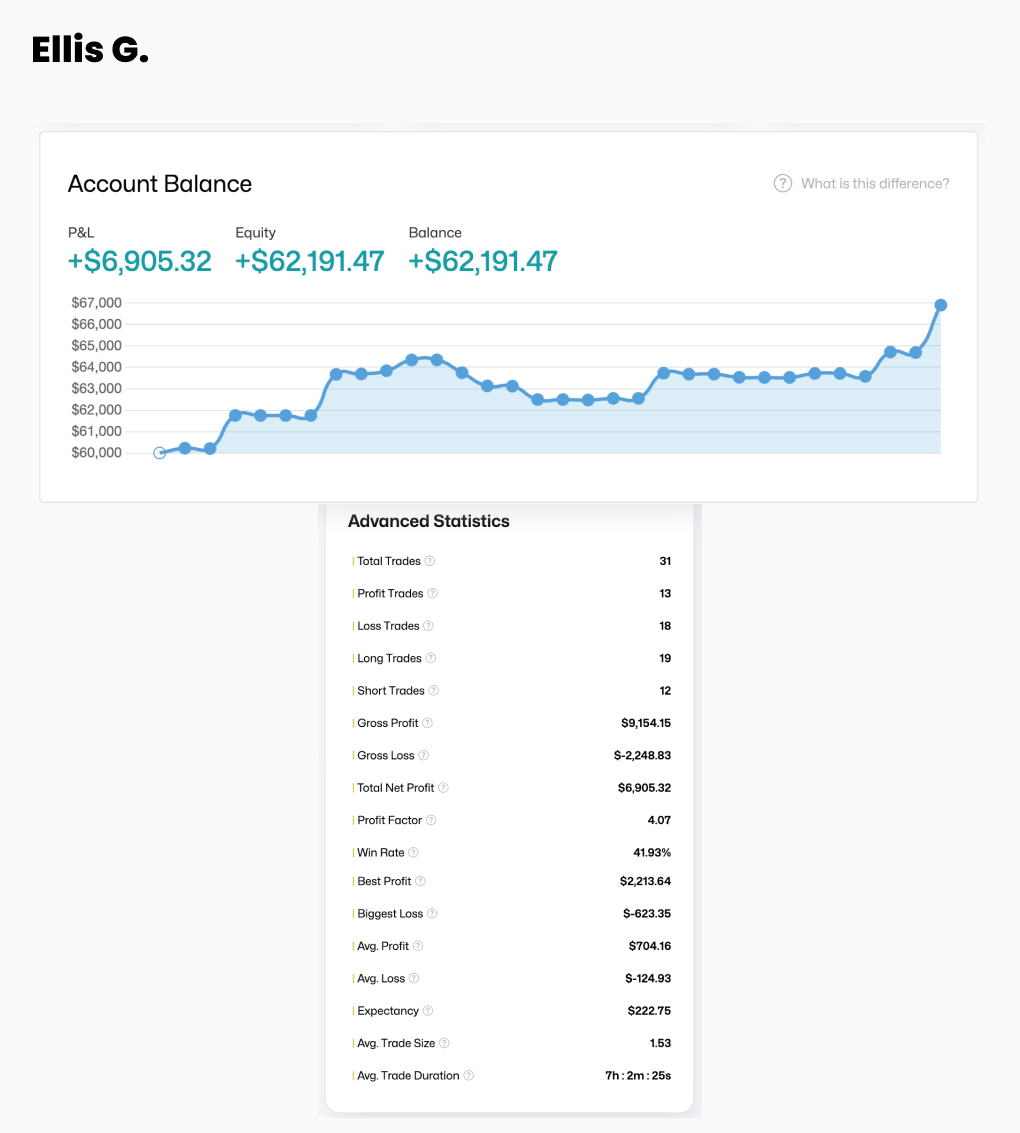Click the Total Net Profit help icon
1020x1133 pixels.
coord(443,788)
